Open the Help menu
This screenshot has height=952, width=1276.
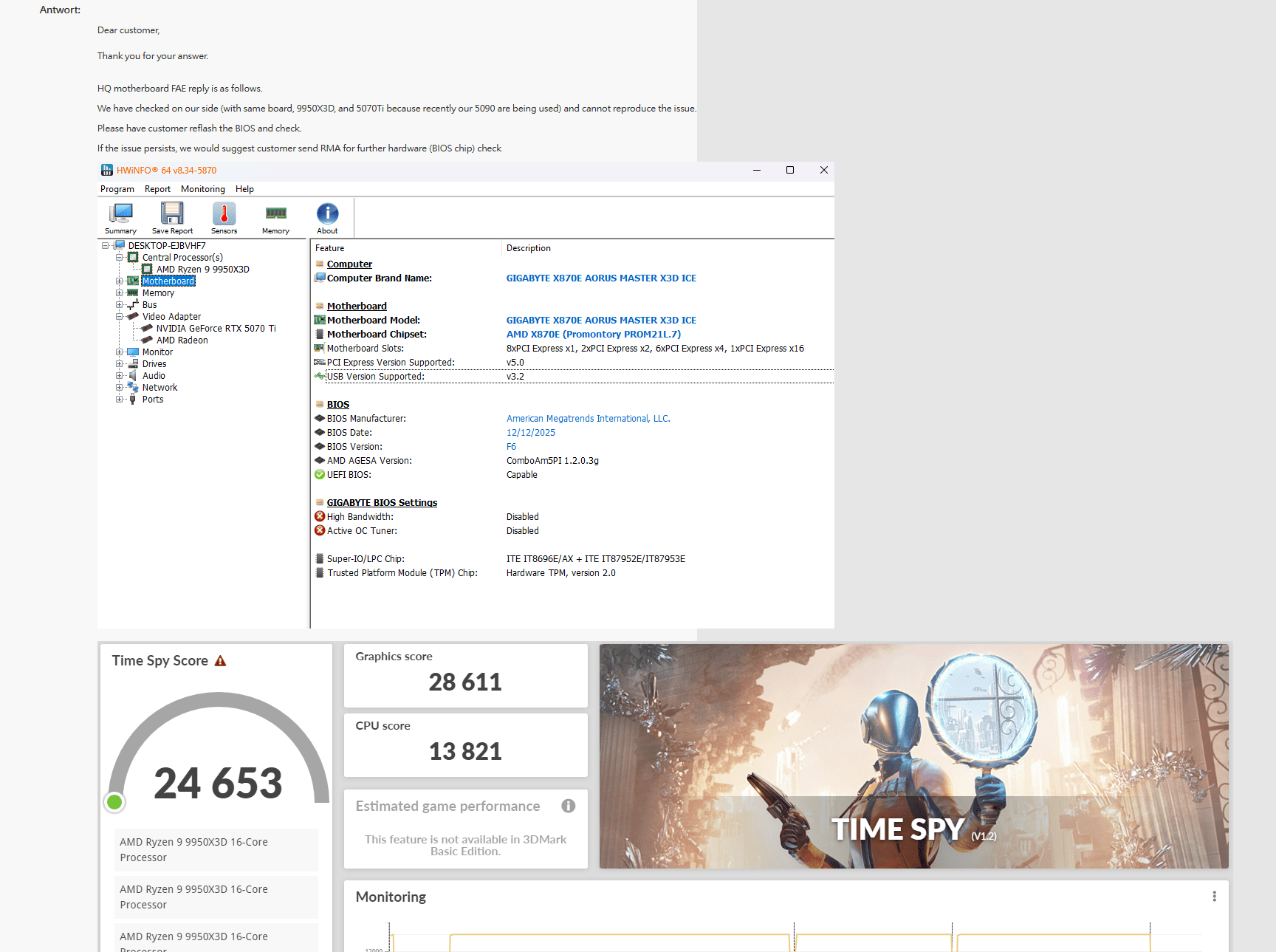coord(244,189)
